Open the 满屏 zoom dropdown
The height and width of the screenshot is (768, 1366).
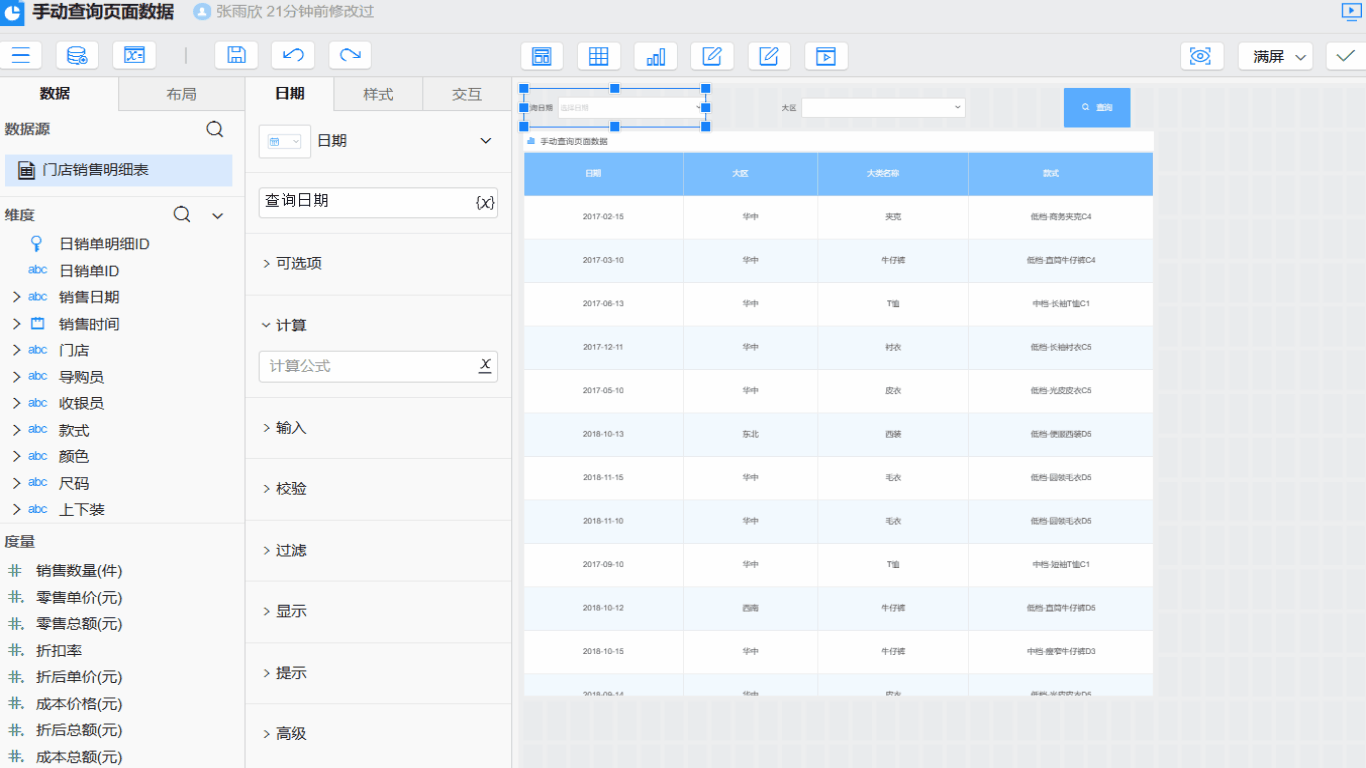tap(1275, 56)
